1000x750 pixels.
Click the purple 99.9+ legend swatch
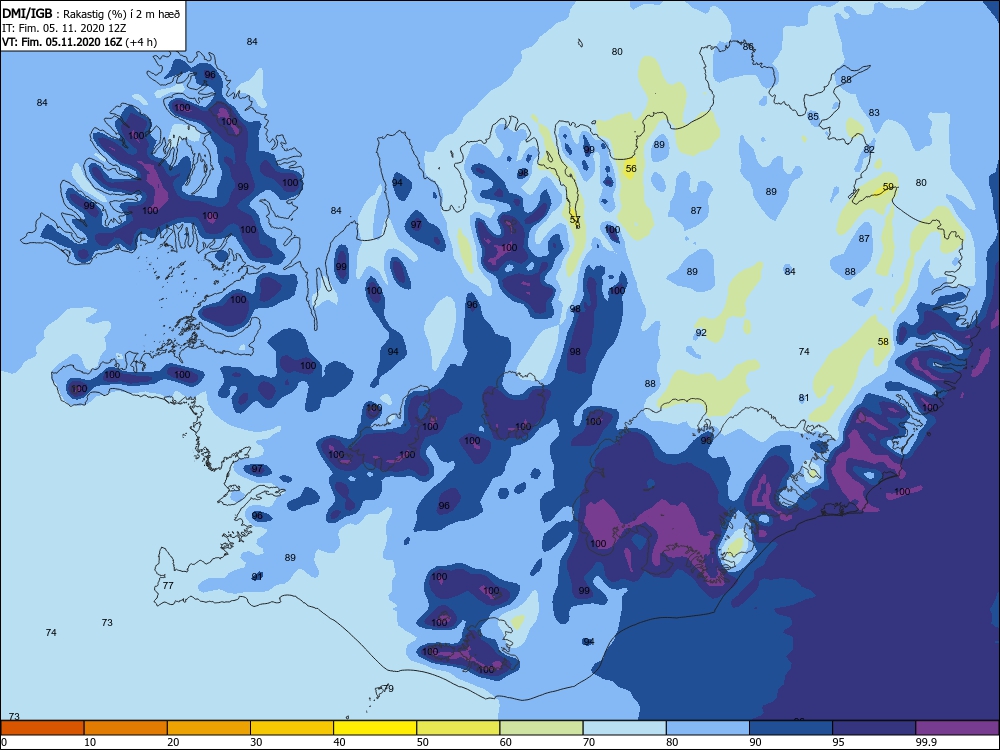tap(957, 728)
